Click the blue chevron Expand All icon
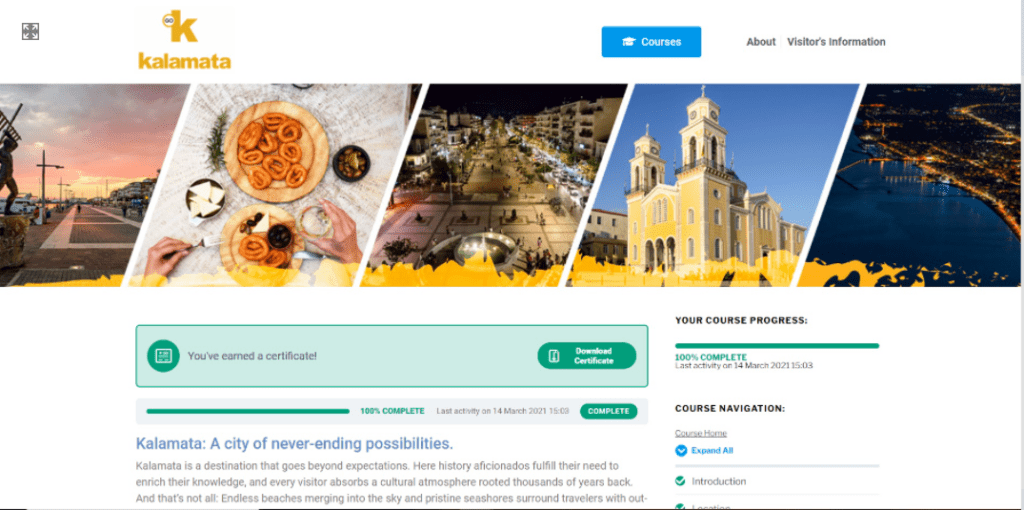The width and height of the screenshot is (1024, 510). point(681,451)
